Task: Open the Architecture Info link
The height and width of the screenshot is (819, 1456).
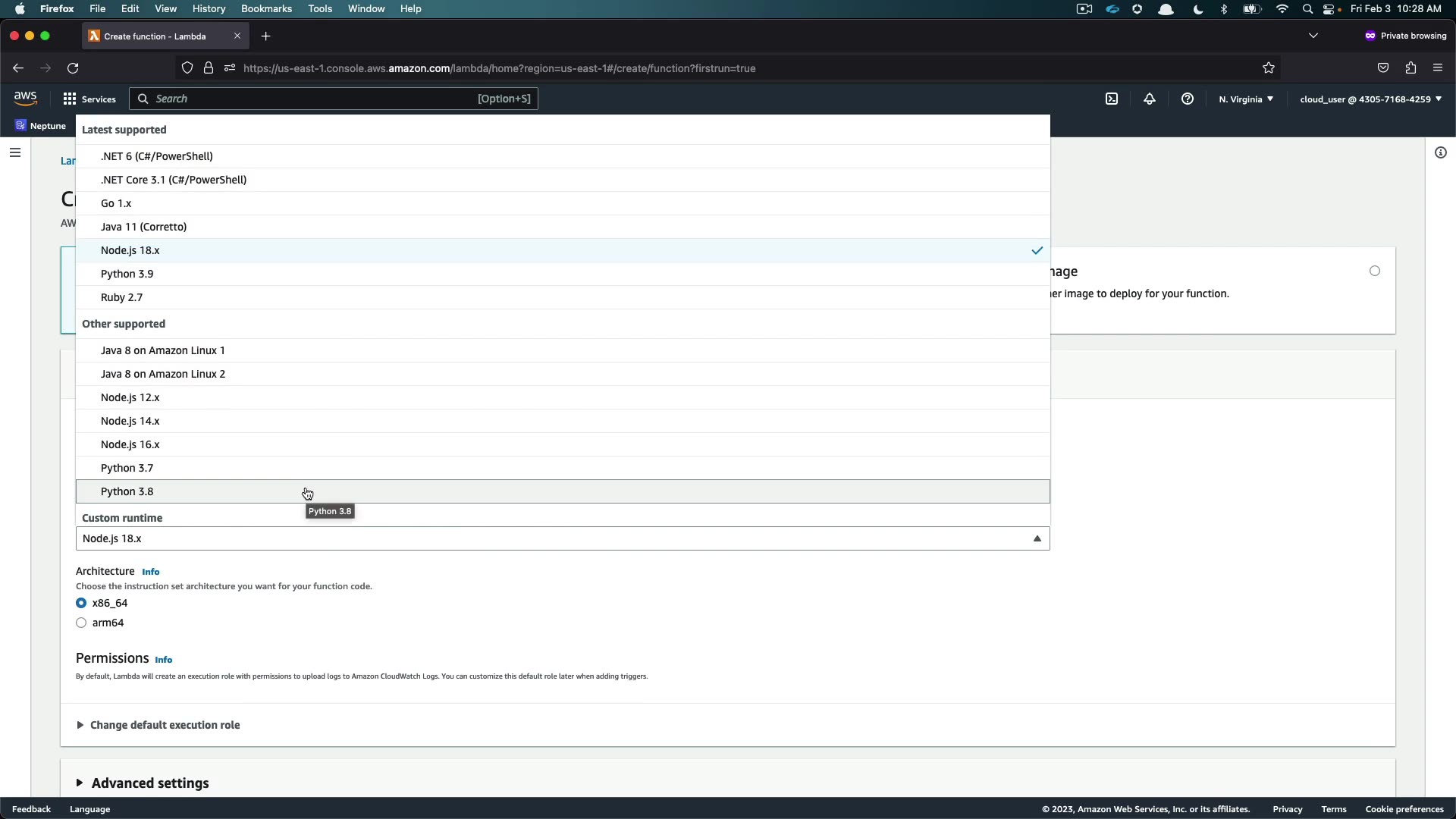Action: (150, 572)
